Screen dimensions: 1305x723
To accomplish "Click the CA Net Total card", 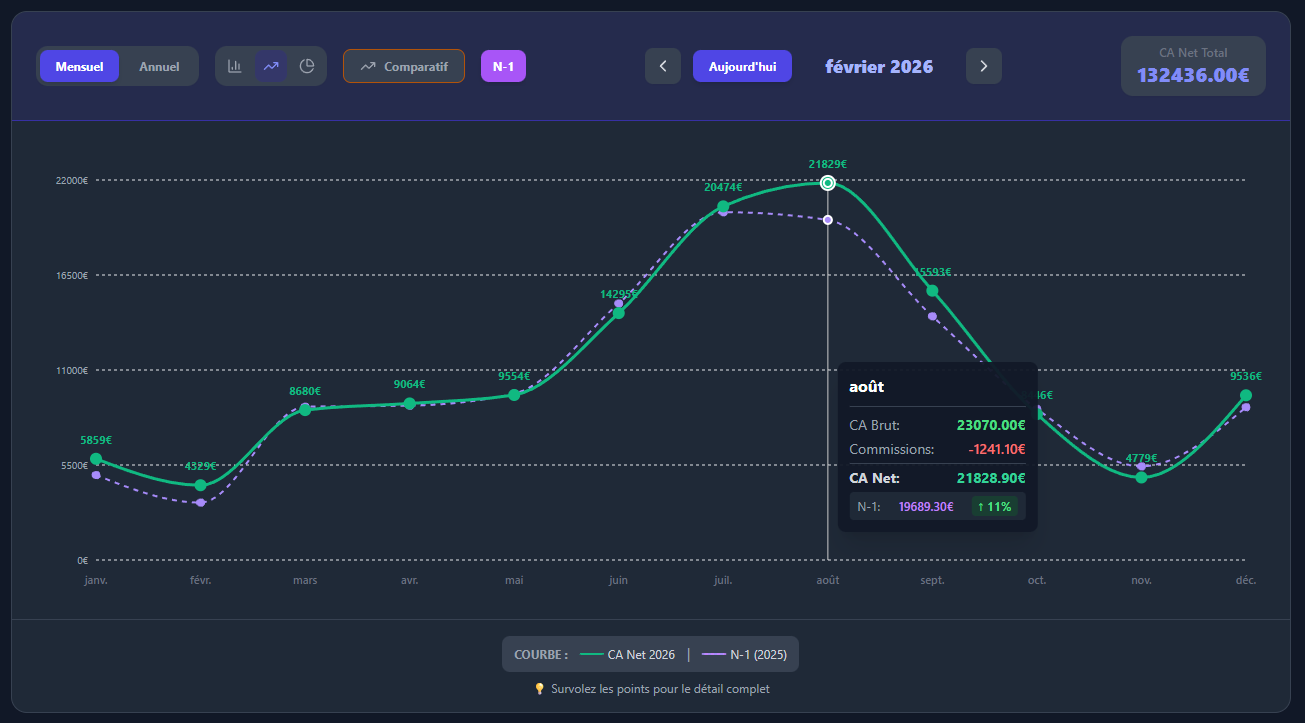I will pyautogui.click(x=1192, y=66).
